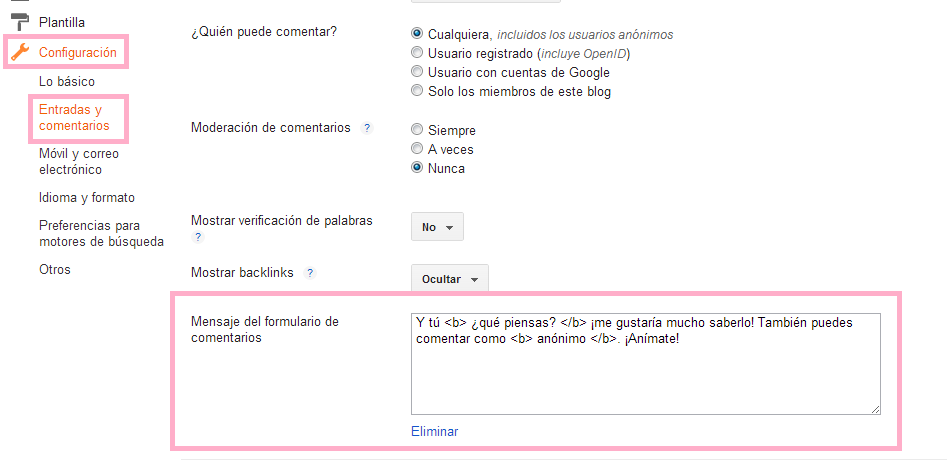Open the 'Lo básico' settings section
Screen dimensions: 947x462
[66, 81]
